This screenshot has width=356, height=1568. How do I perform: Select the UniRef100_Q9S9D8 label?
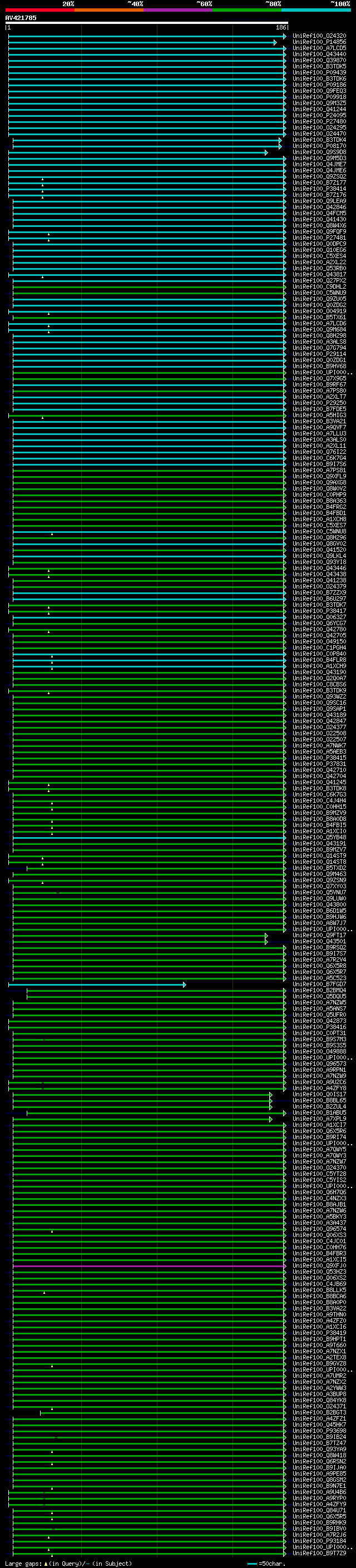(x=319, y=152)
